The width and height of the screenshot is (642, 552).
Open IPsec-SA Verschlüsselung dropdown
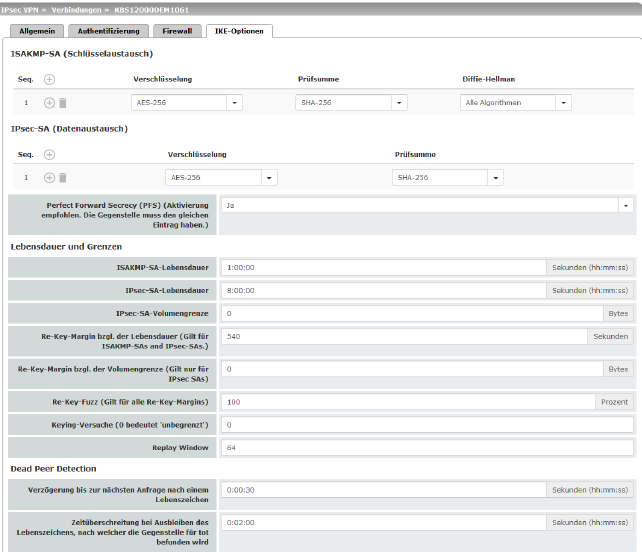[x=269, y=177]
